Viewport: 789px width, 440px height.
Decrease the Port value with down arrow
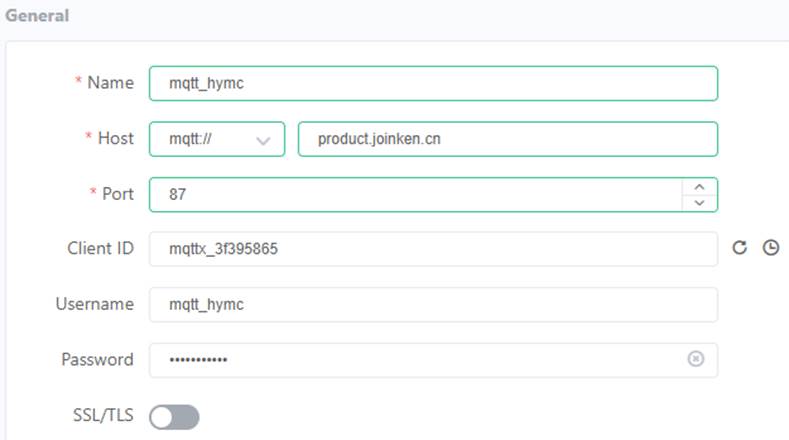(x=699, y=202)
